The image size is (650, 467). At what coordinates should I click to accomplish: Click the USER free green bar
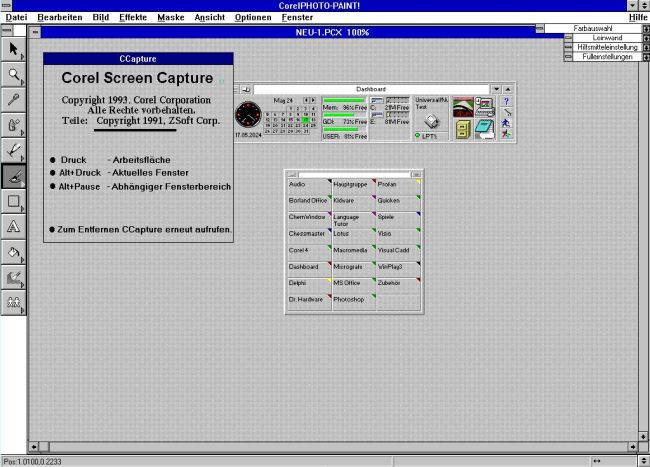click(x=341, y=129)
